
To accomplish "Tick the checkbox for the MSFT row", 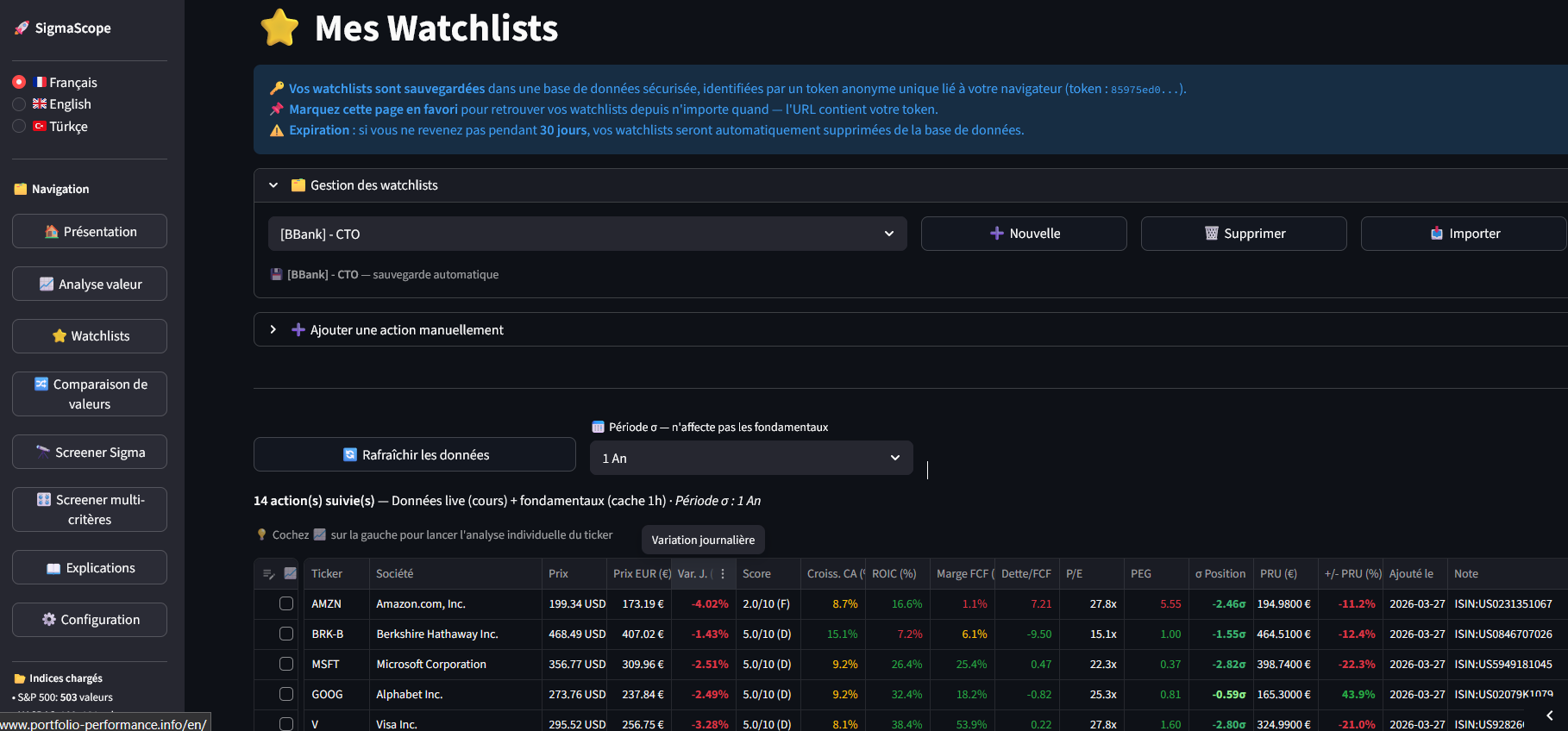I will pos(286,665).
